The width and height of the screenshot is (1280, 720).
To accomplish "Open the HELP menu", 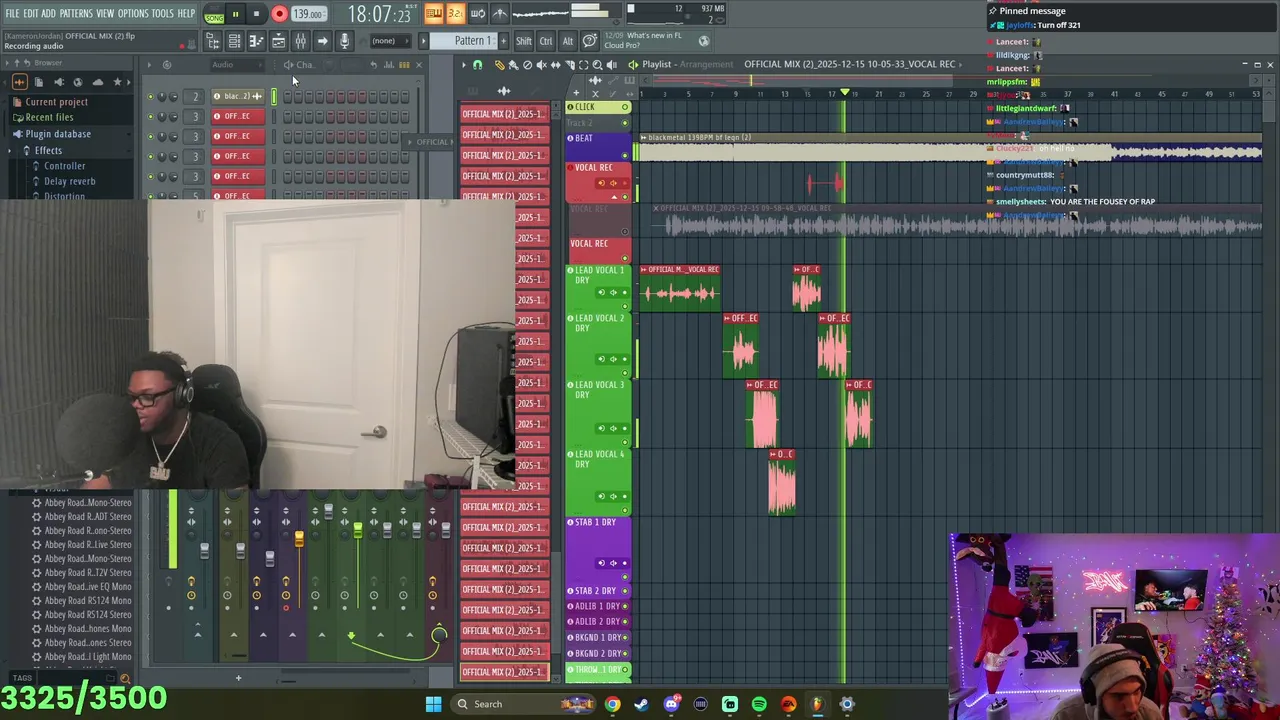I will pyautogui.click(x=186, y=13).
